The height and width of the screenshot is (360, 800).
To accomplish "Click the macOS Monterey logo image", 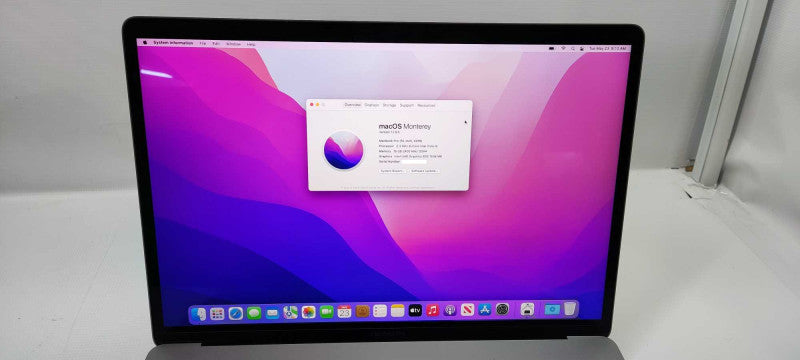I will [343, 150].
